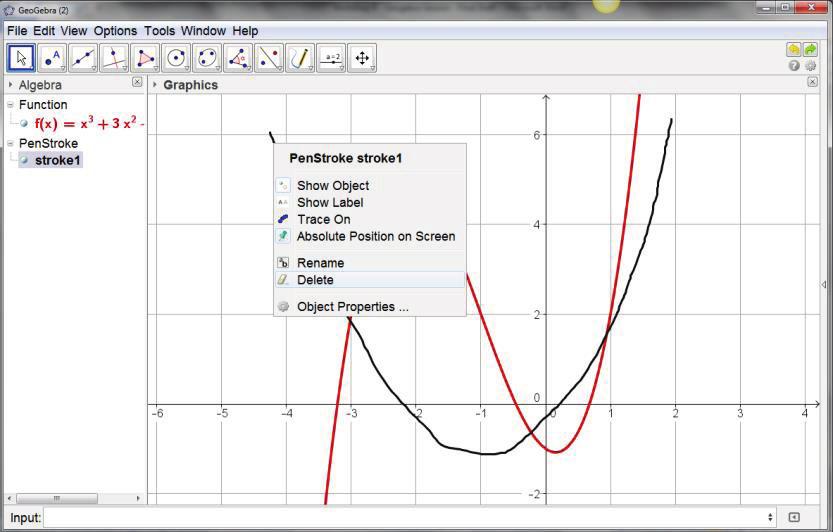Open Object Properties from context menu

pos(370,307)
